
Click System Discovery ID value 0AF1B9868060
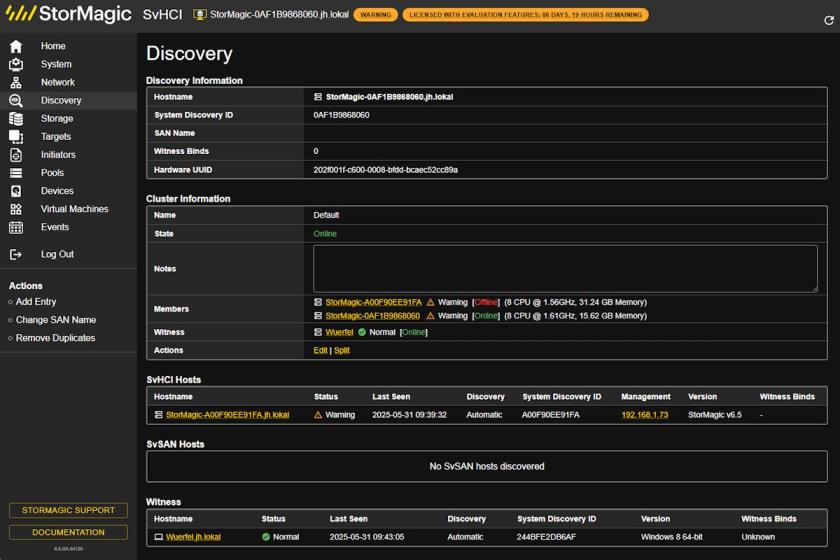pyautogui.click(x=341, y=115)
